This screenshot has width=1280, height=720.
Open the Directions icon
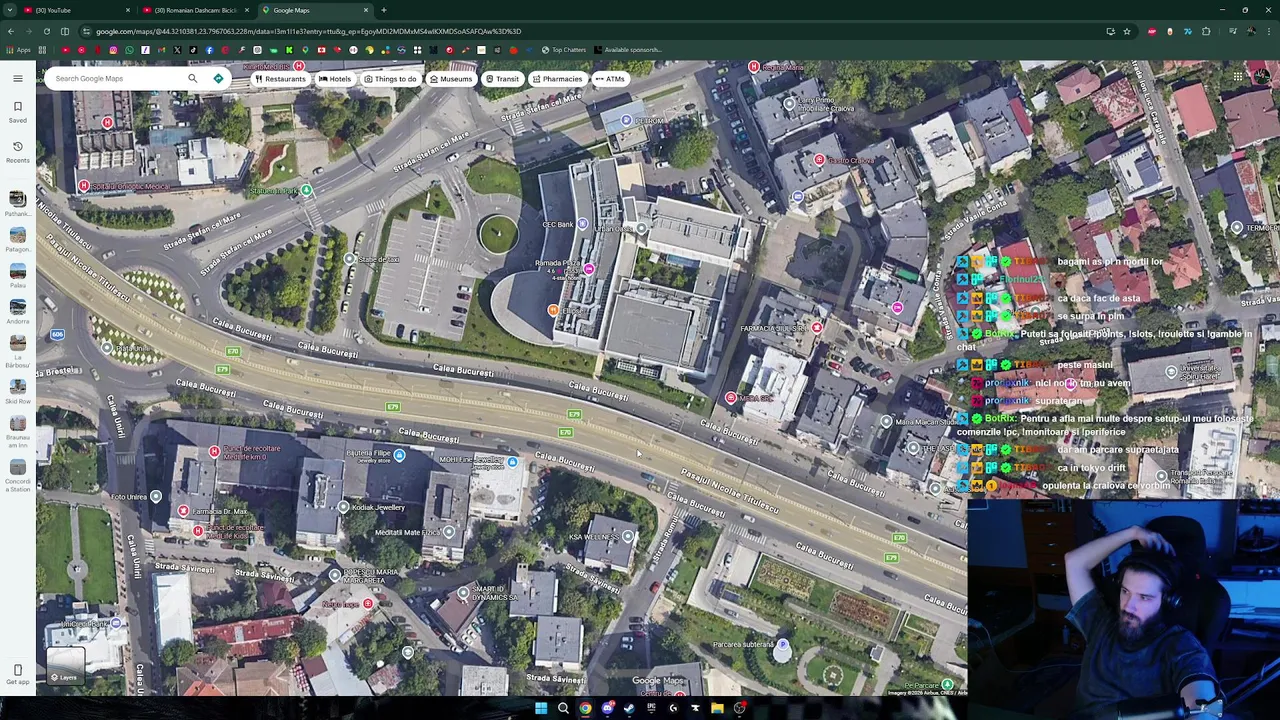[218, 78]
